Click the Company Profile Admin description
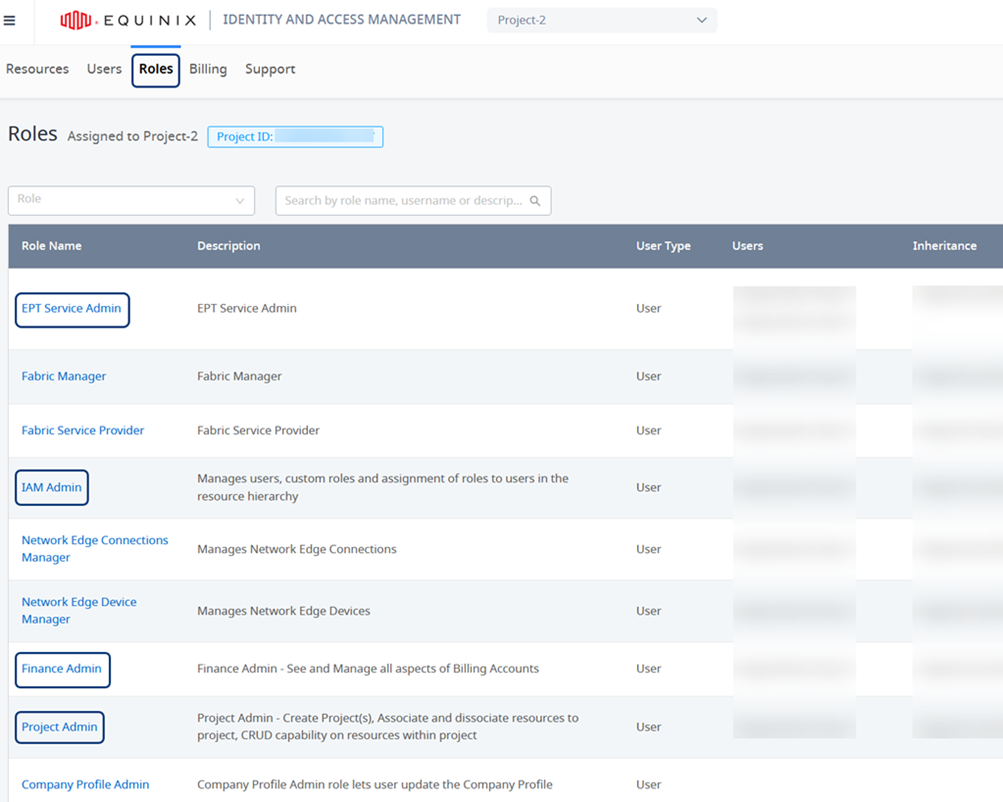 pyautogui.click(x=375, y=785)
